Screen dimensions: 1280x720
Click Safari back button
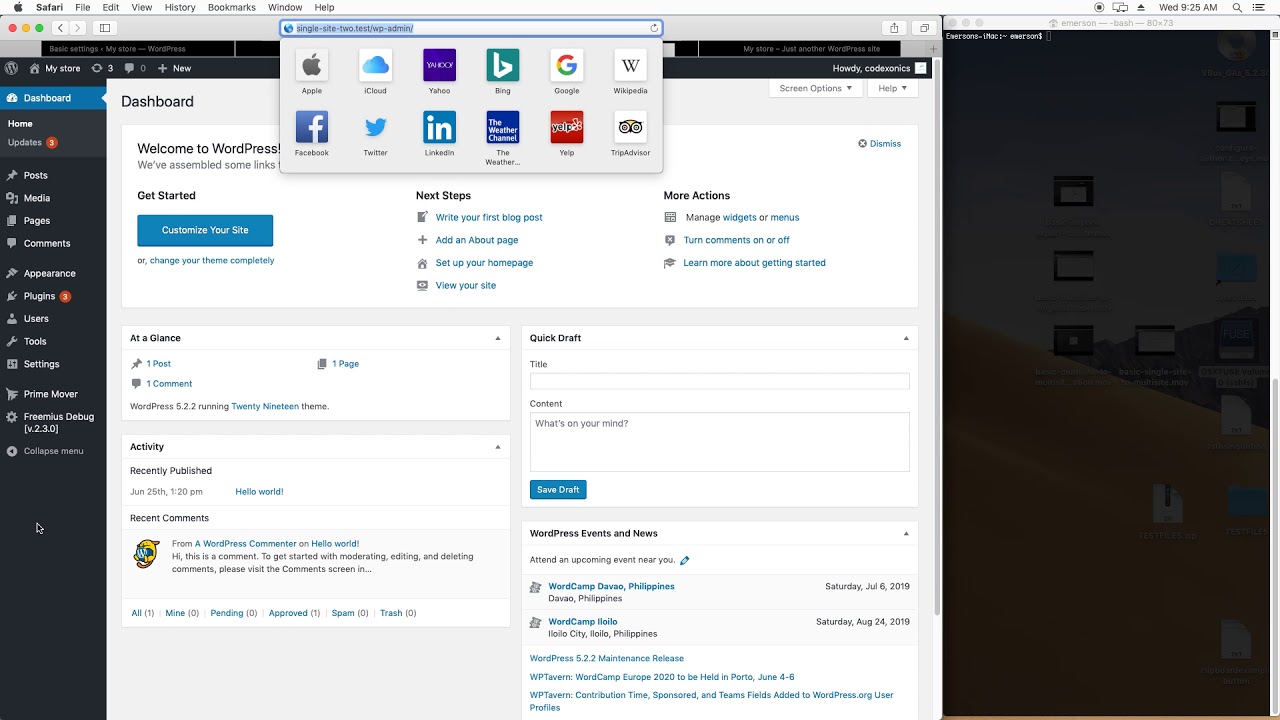[x=60, y=28]
